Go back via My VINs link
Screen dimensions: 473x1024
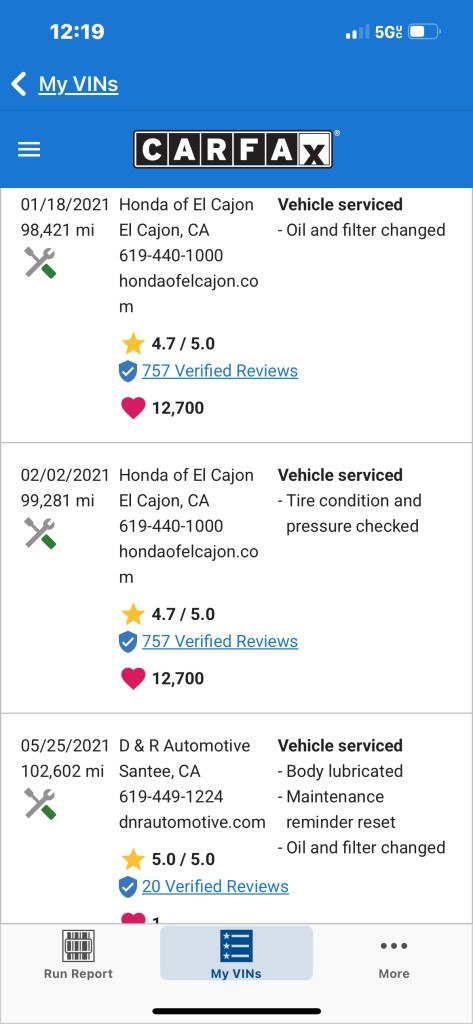78,84
